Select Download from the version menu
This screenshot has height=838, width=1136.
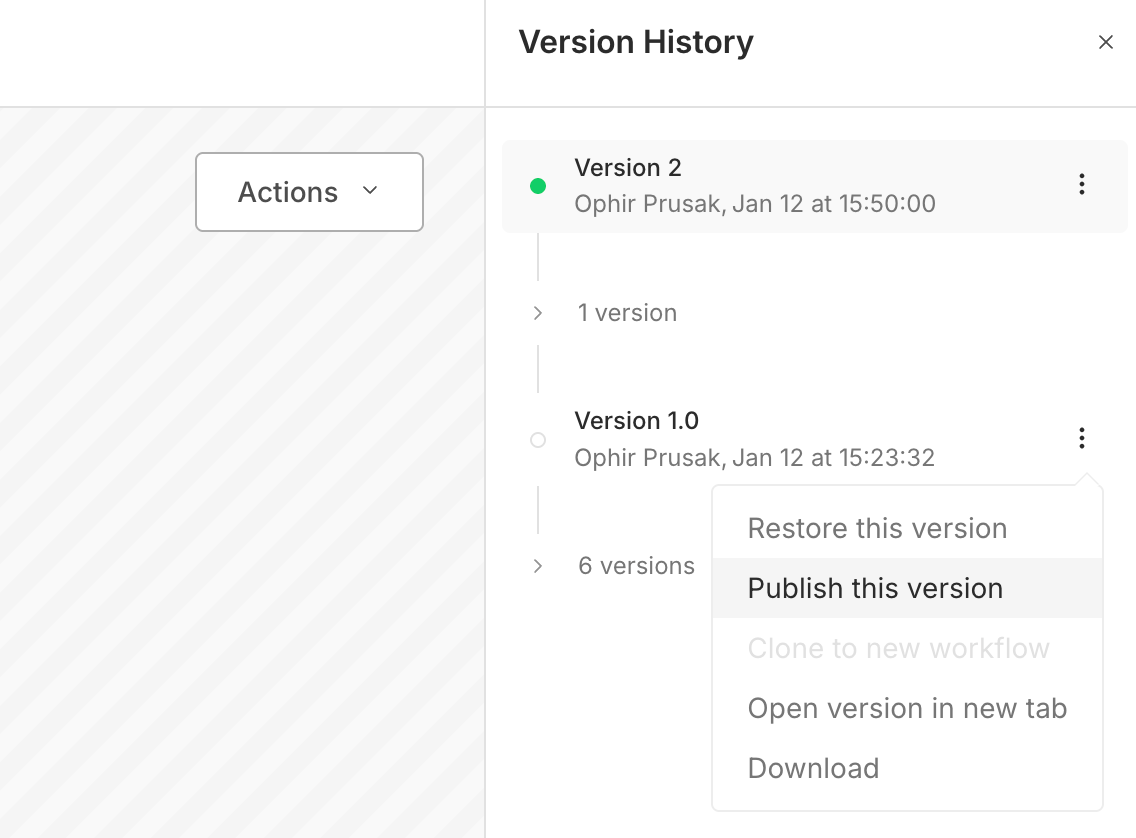[813, 768]
